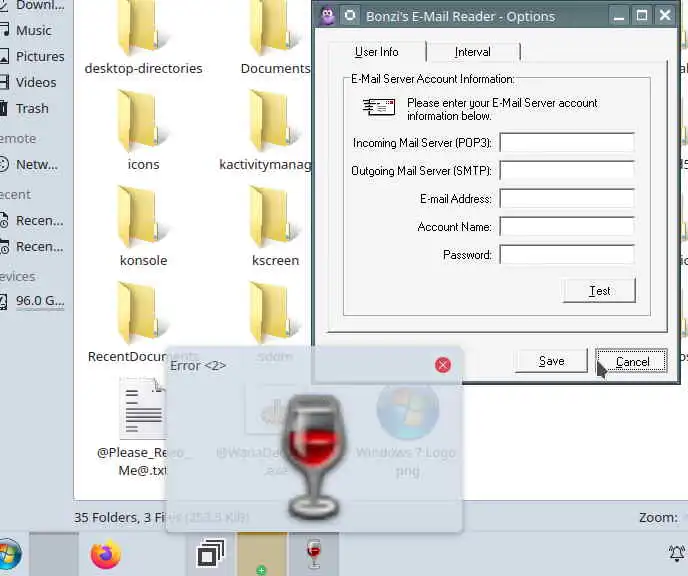Click the Password input field

pyautogui.click(x=567, y=255)
